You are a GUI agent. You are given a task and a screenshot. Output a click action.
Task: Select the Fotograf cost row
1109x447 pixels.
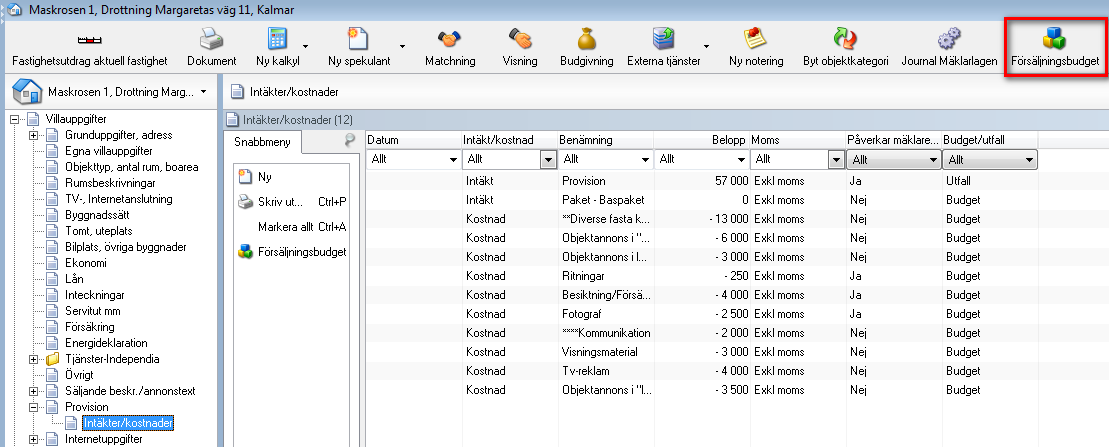point(702,314)
